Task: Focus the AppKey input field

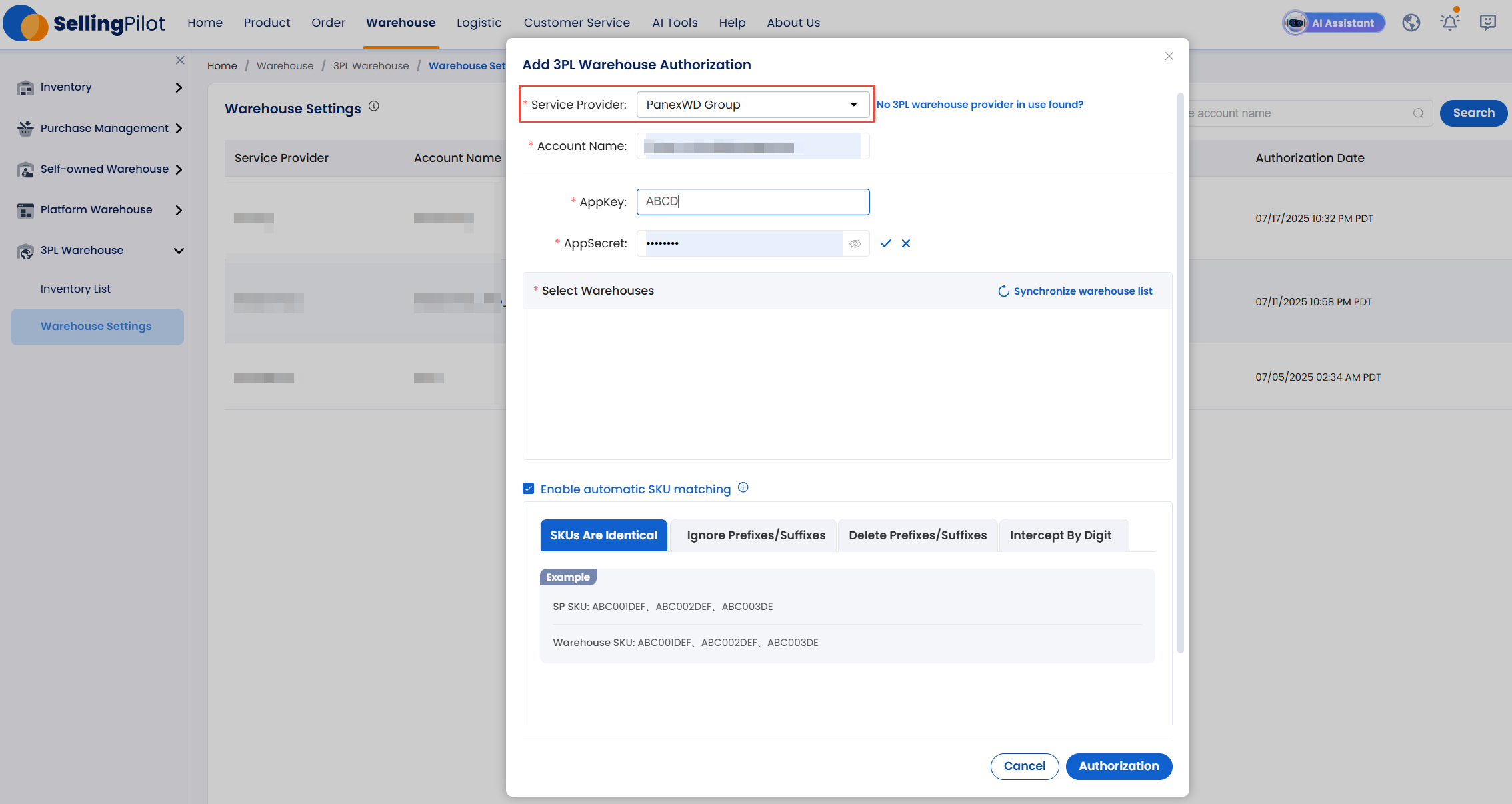Action: (753, 202)
